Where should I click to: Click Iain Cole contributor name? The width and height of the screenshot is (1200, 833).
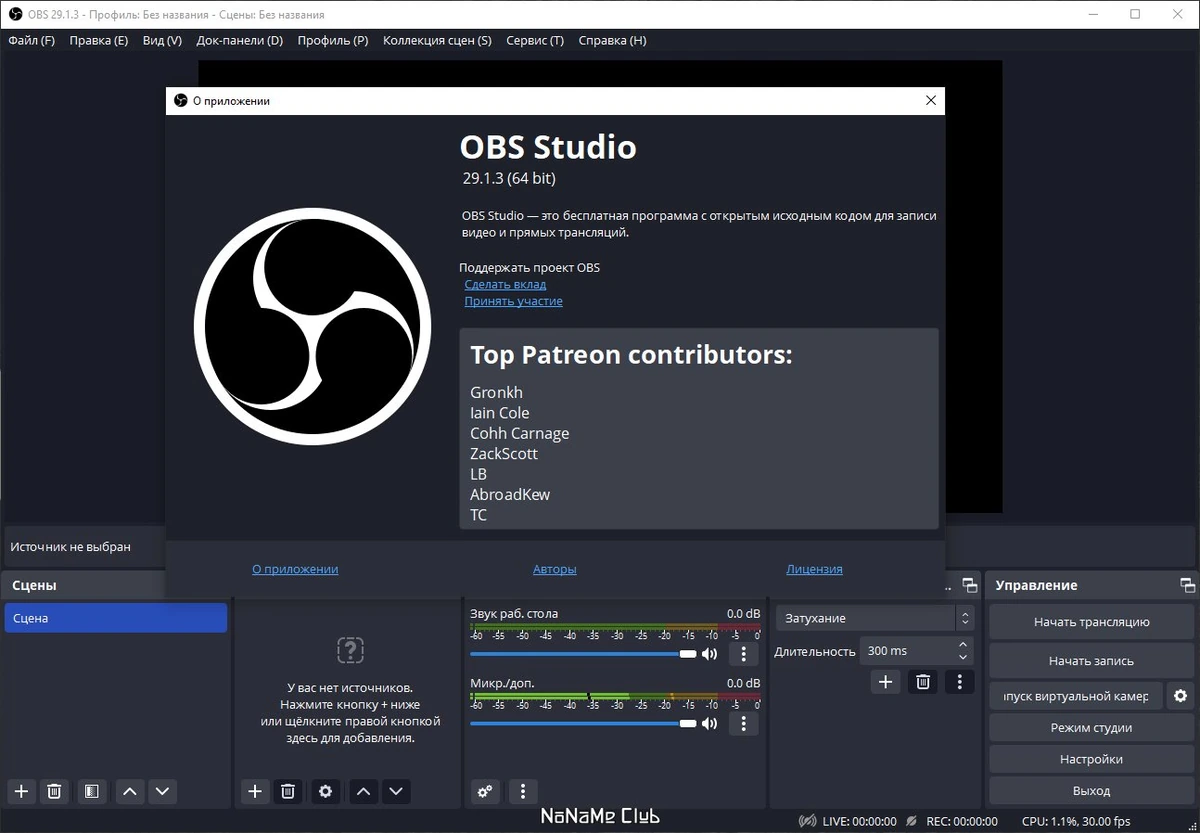pos(500,413)
